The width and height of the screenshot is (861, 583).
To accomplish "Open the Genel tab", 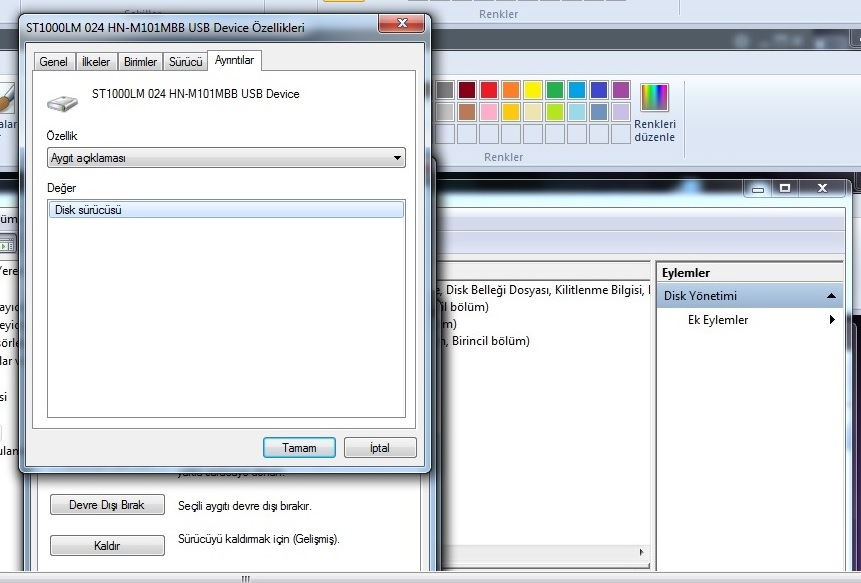I will (53, 61).
